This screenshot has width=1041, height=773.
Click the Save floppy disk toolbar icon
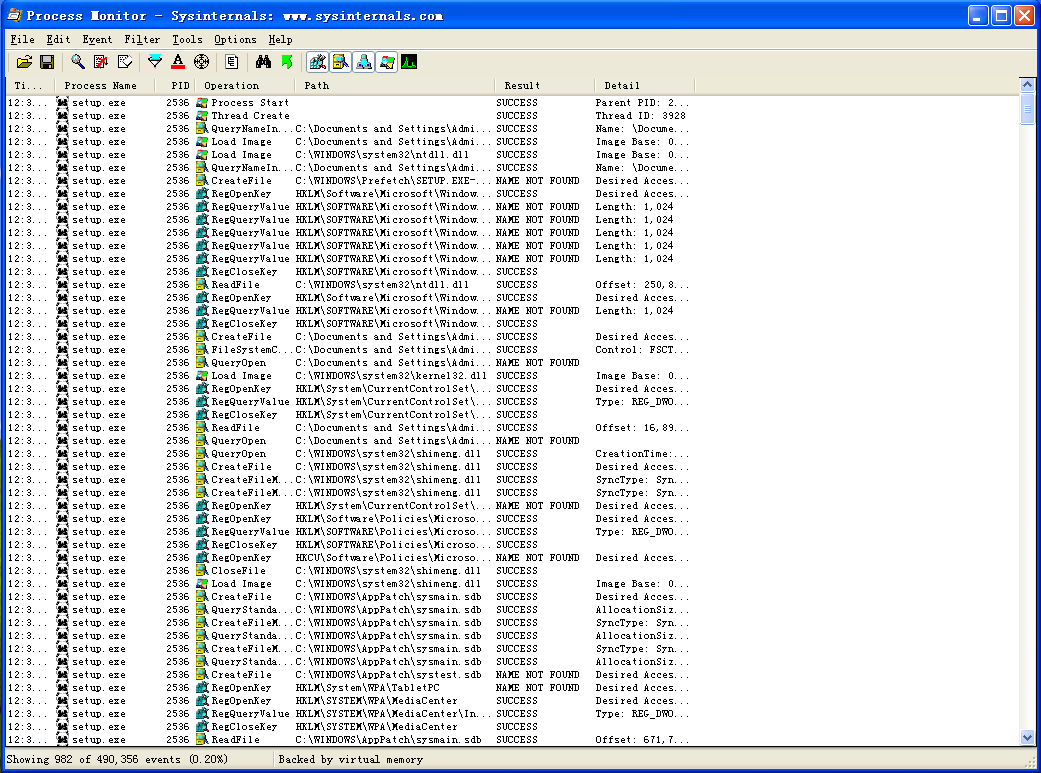[x=46, y=62]
